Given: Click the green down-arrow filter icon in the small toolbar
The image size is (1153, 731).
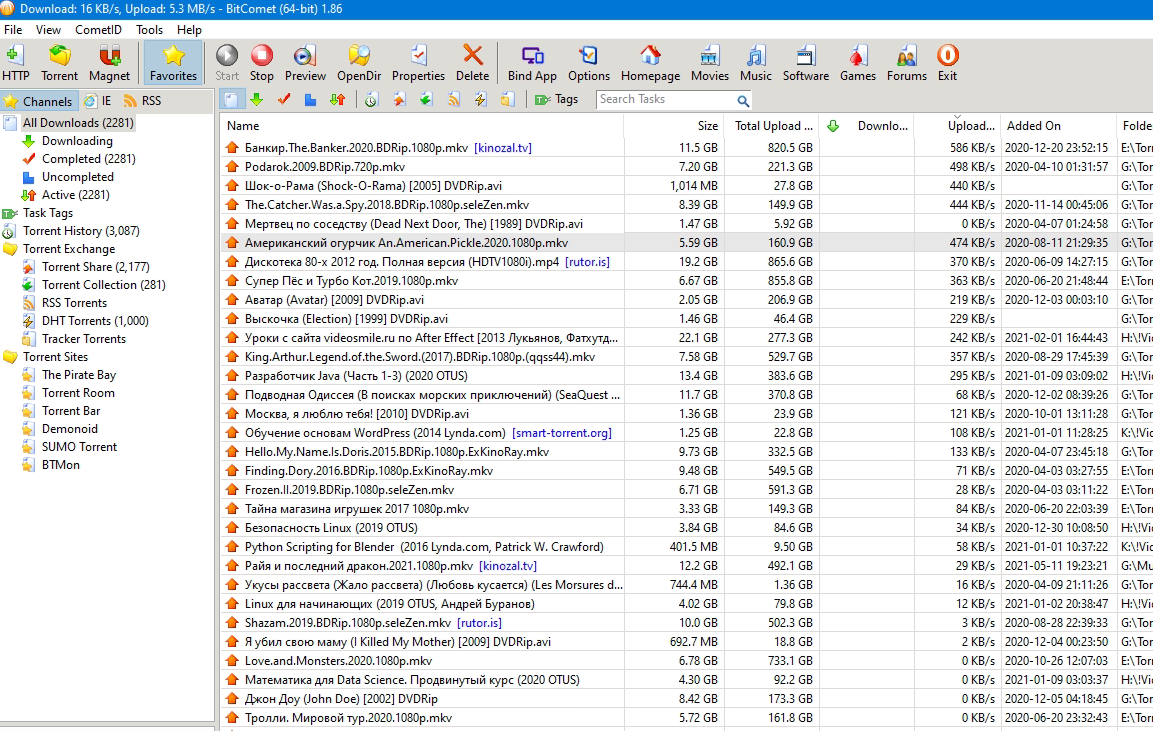Looking at the screenshot, I should point(257,100).
